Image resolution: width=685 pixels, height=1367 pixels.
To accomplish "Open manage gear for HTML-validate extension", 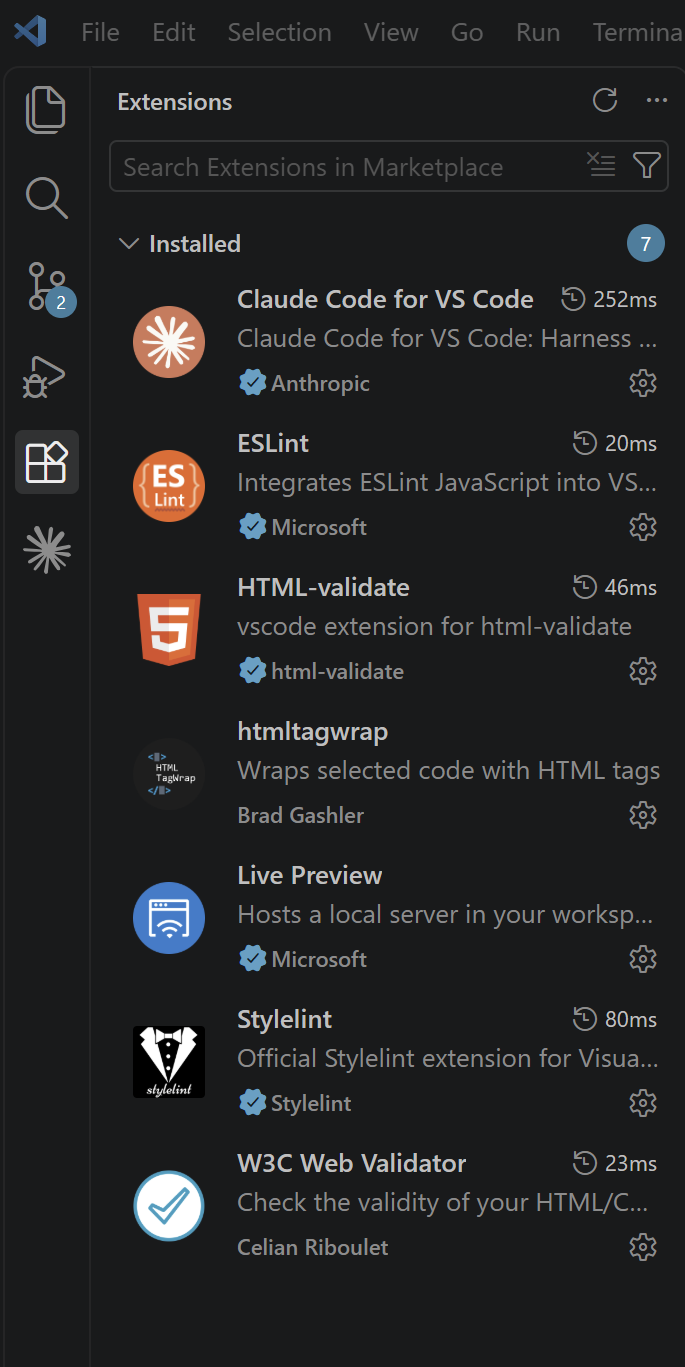I will click(642, 671).
